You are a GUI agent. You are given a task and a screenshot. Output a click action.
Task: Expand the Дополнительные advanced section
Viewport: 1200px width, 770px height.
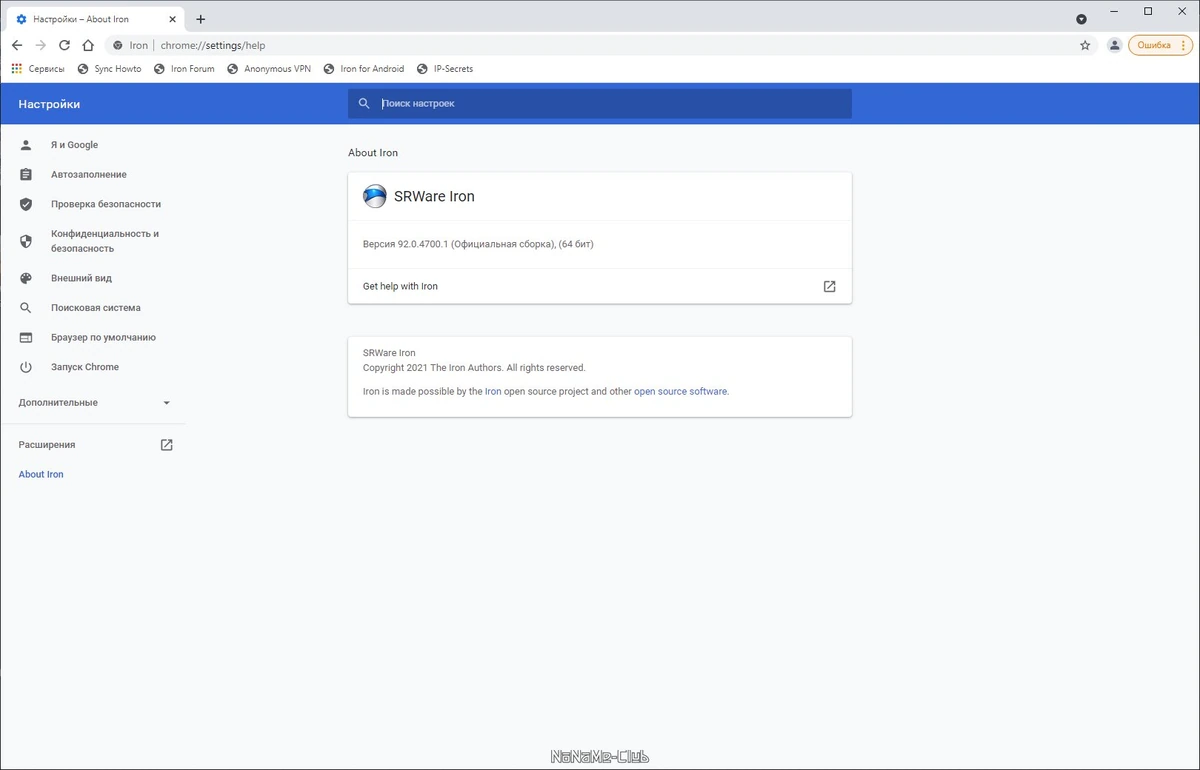point(95,402)
